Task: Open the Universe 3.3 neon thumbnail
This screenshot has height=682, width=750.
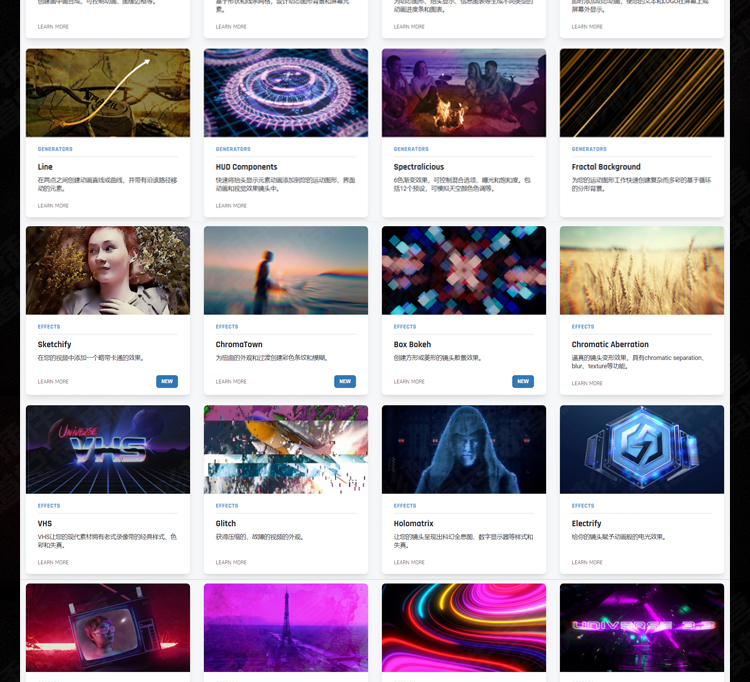Action: tap(642, 627)
